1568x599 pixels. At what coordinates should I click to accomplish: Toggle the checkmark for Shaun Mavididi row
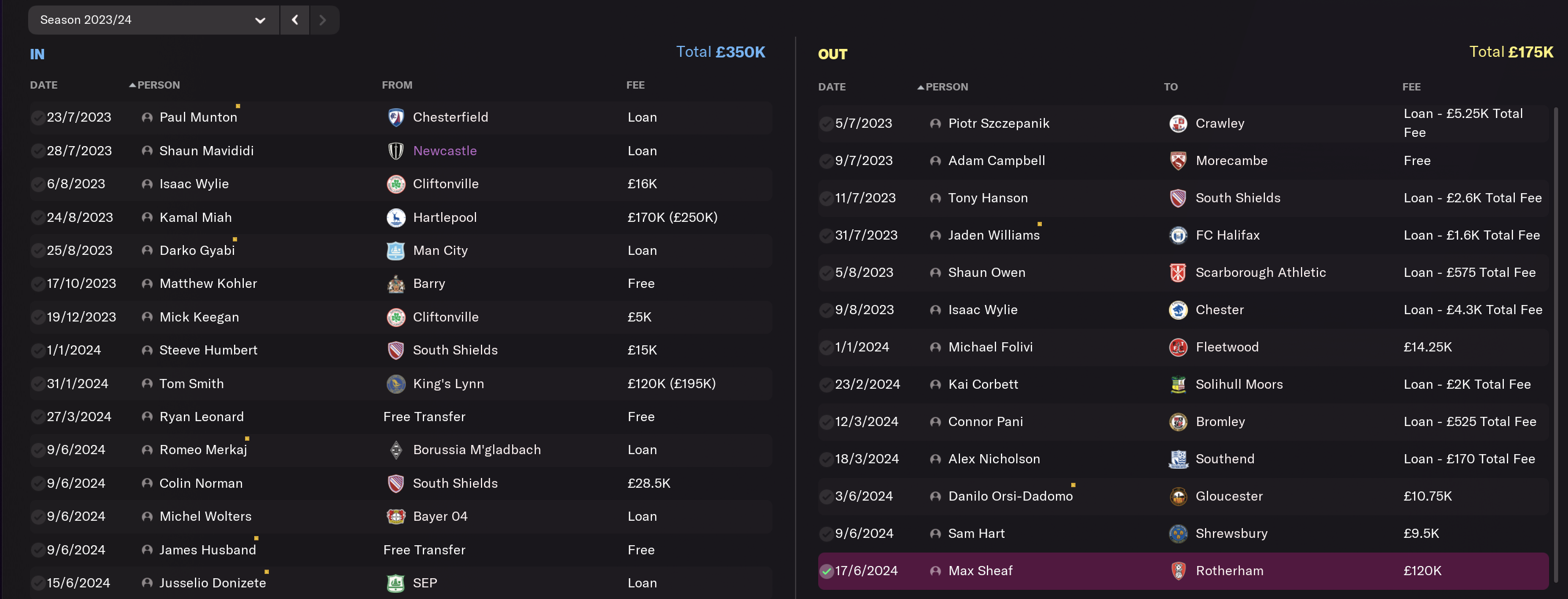(38, 151)
